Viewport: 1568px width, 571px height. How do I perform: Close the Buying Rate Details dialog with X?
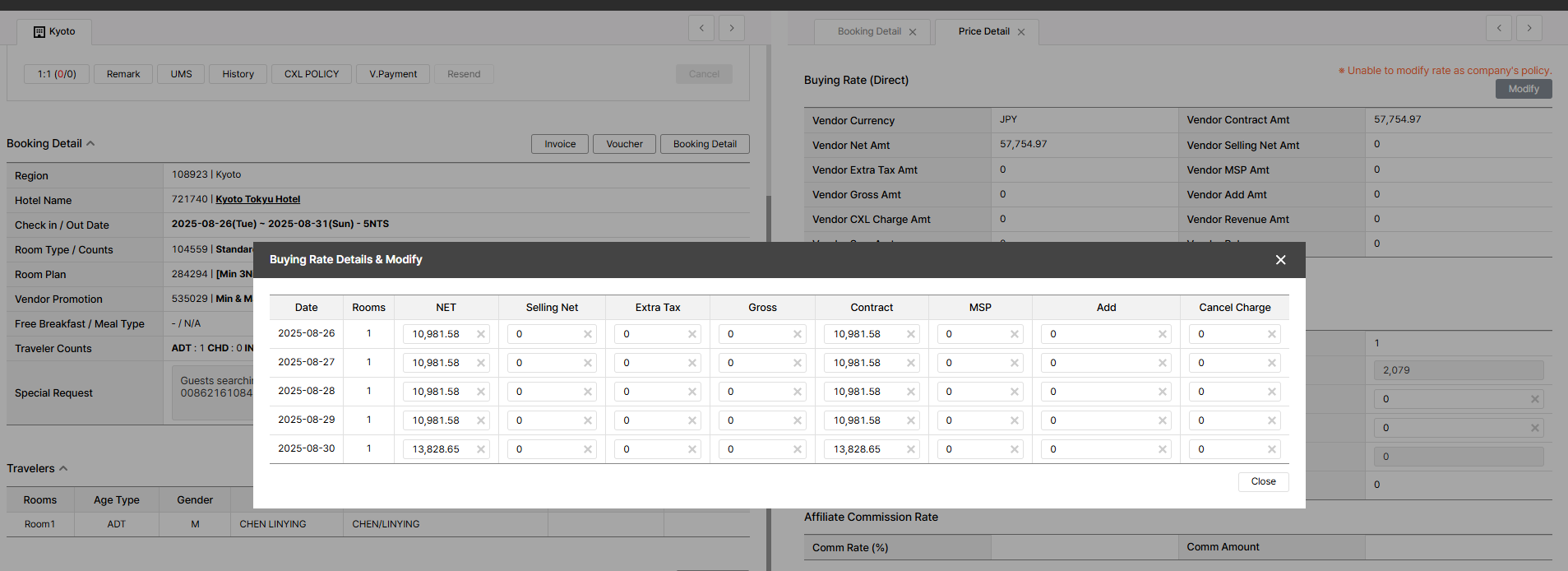click(1279, 260)
